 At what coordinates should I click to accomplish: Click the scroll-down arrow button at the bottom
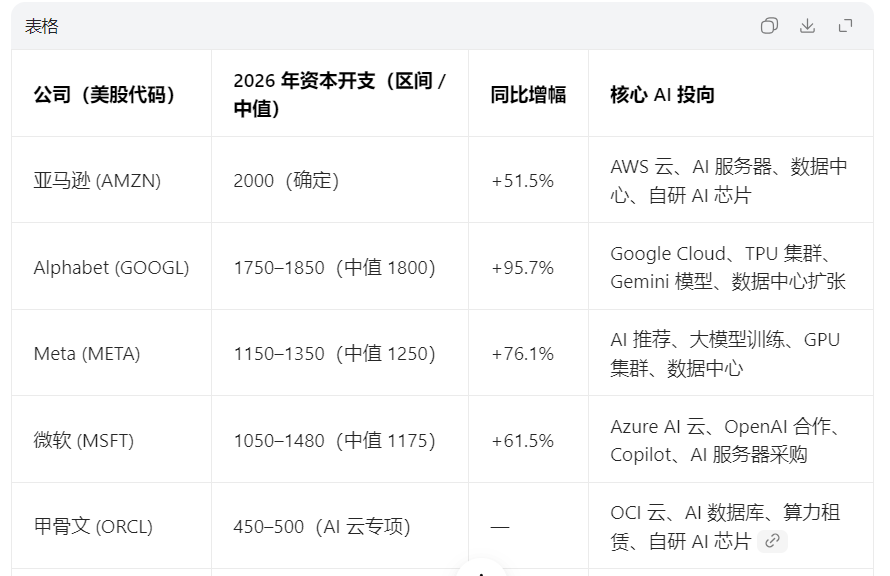481,569
